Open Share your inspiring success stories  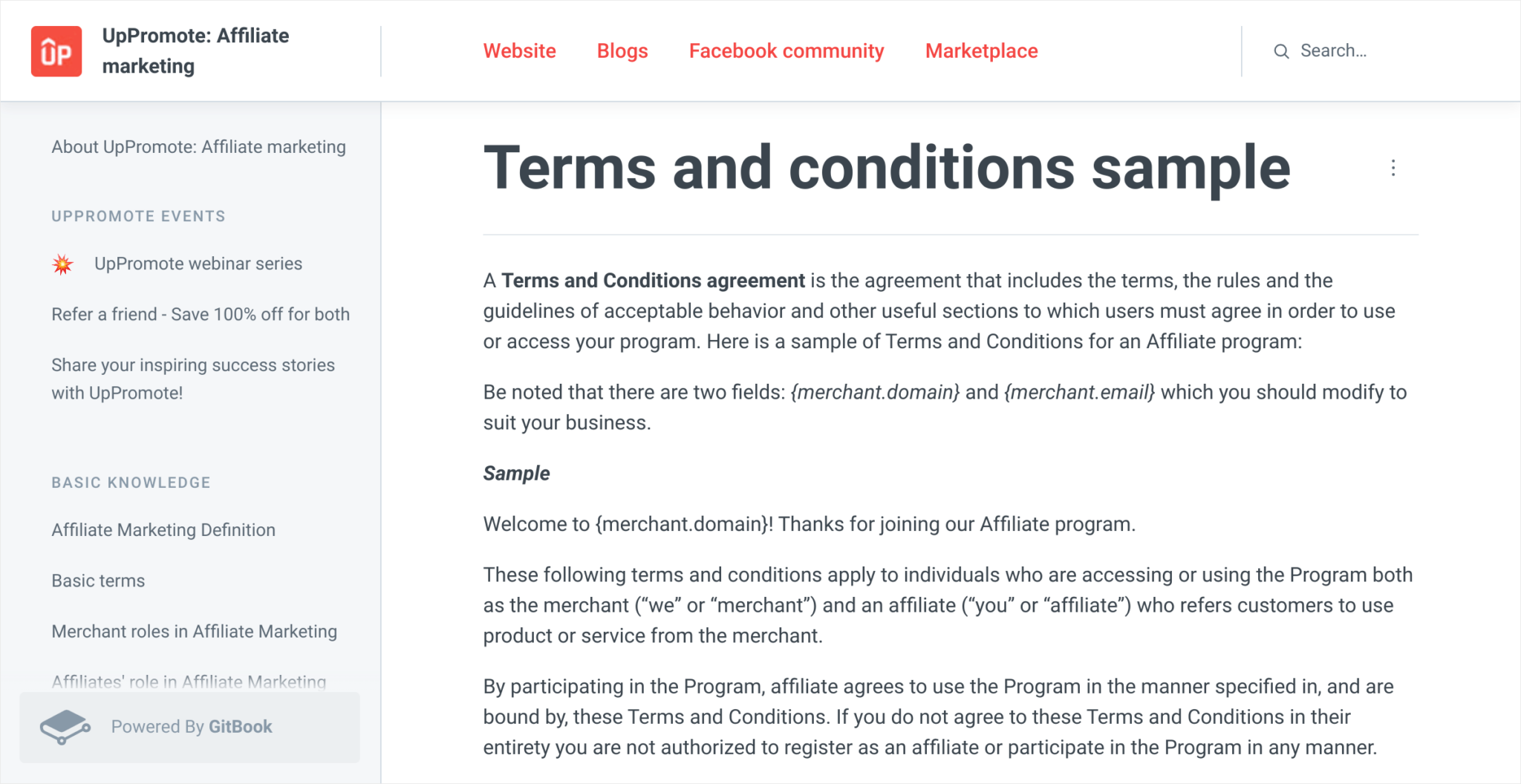coord(193,379)
